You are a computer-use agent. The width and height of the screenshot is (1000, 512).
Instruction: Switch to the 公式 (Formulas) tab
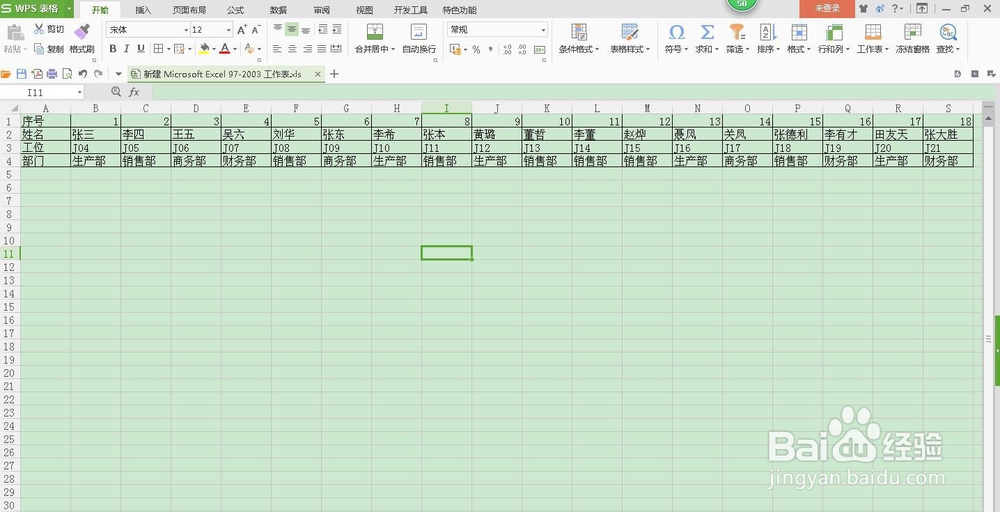(235, 10)
